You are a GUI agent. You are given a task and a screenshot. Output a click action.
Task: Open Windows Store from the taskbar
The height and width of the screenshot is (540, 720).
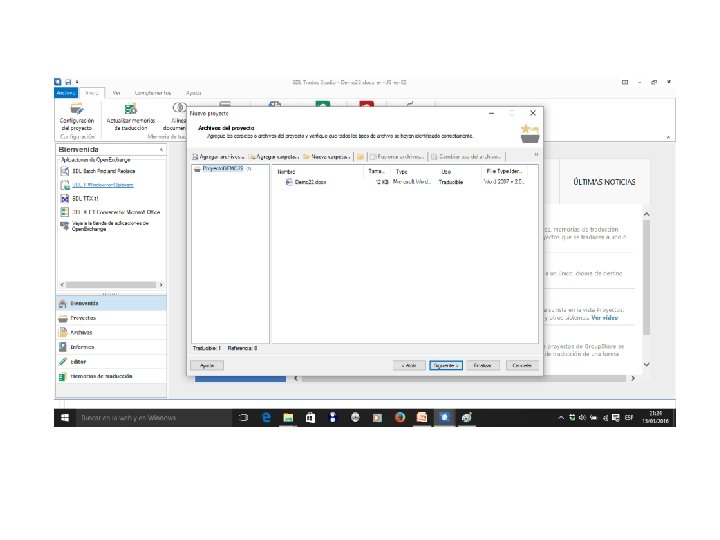click(310, 418)
